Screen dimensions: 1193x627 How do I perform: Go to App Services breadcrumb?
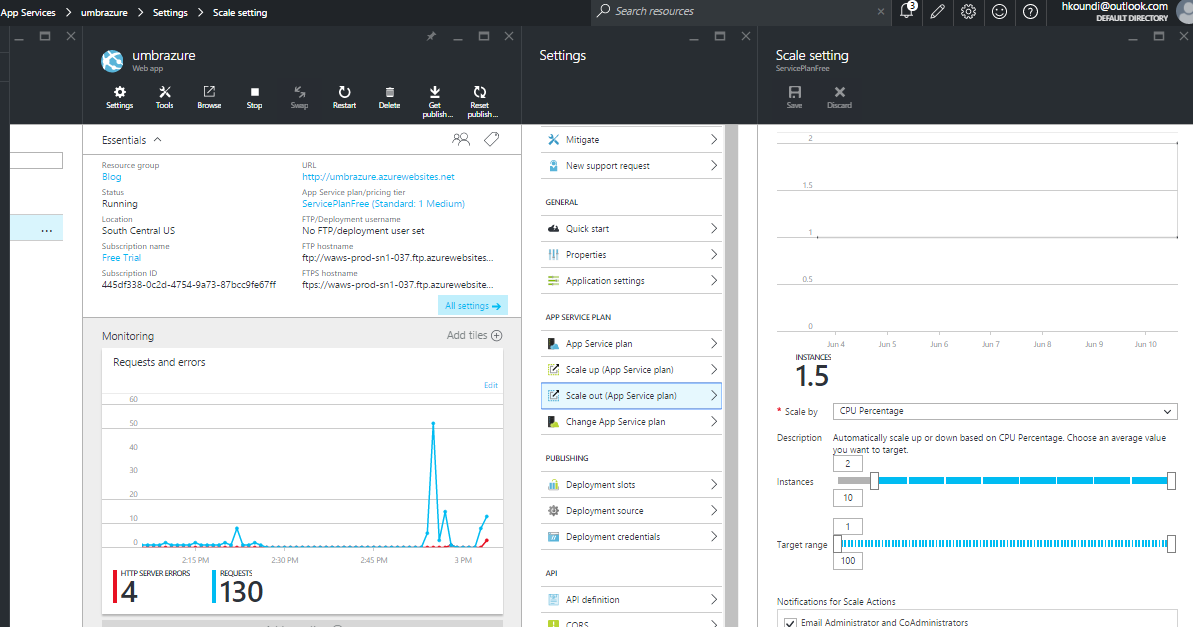[x=28, y=12]
